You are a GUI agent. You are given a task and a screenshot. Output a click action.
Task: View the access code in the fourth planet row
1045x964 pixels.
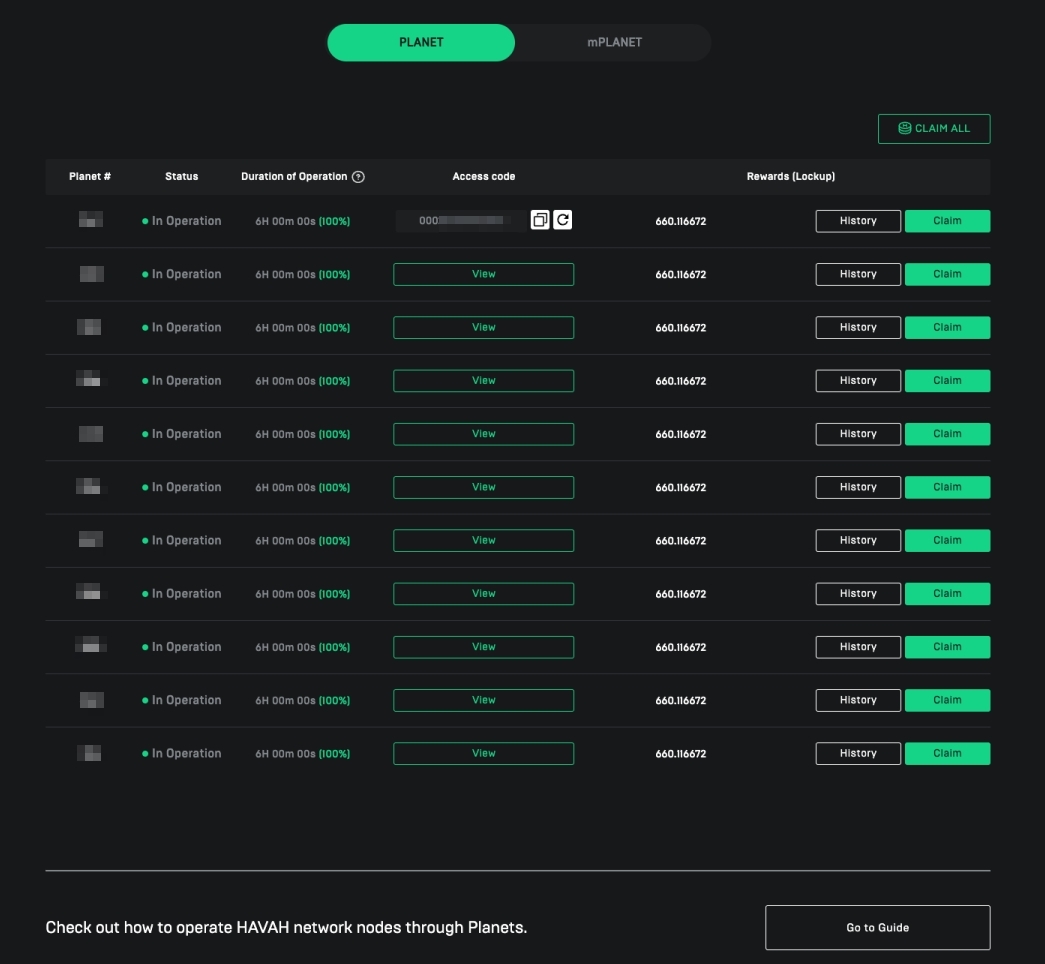click(483, 381)
